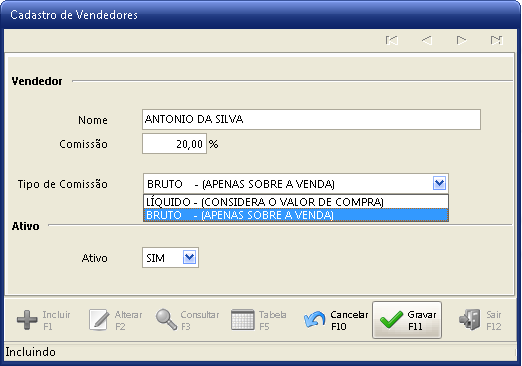Image resolution: width=522 pixels, height=366 pixels.
Task: Go to the last record
Action: click(x=496, y=40)
